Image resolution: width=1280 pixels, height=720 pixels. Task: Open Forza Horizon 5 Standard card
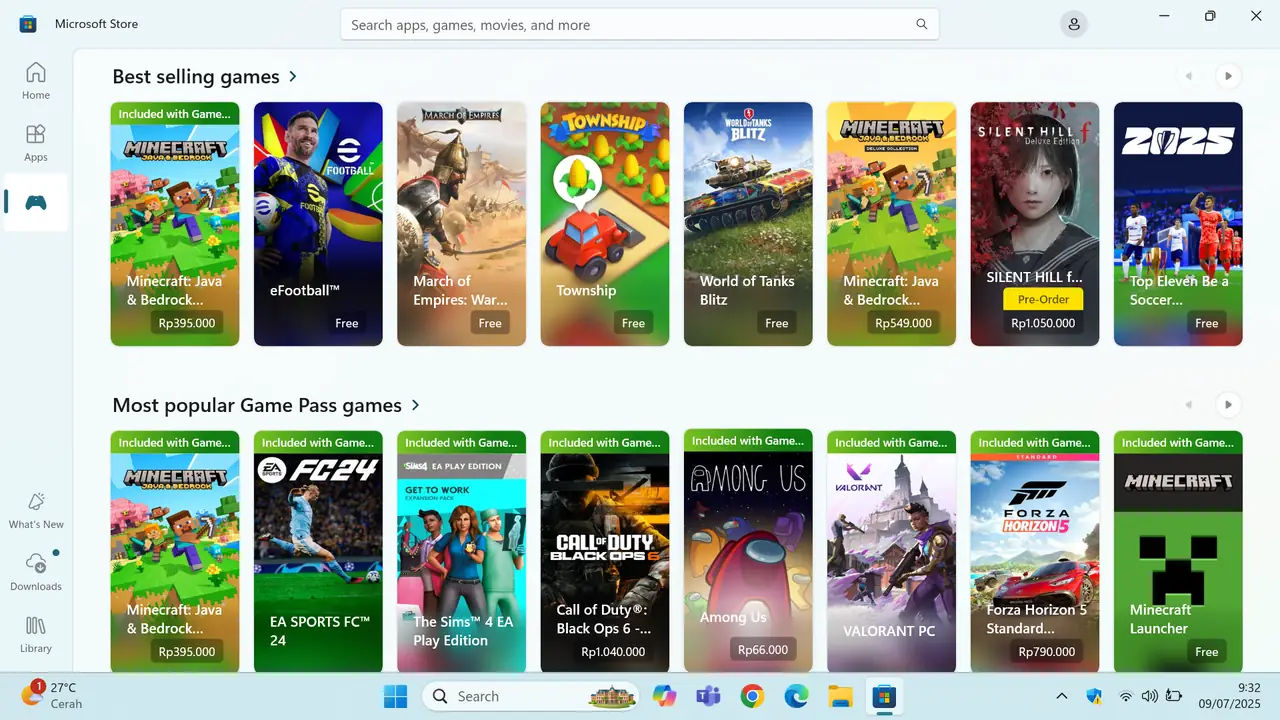[1035, 552]
